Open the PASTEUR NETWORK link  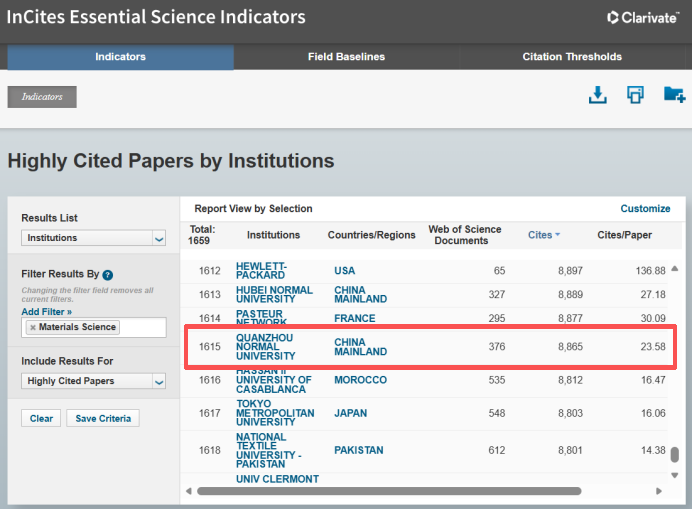tap(261, 317)
